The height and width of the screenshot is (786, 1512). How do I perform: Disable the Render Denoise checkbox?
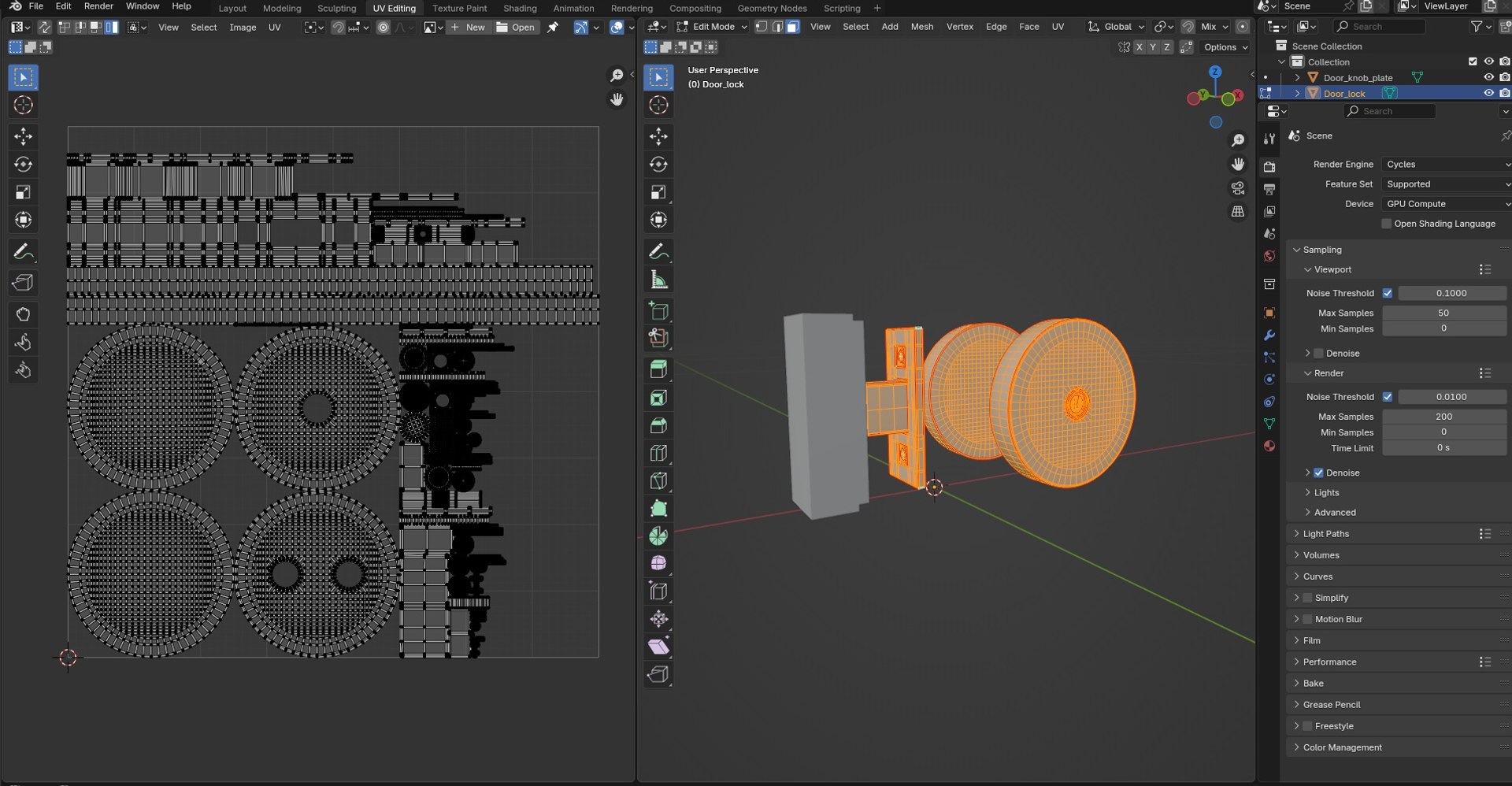coord(1318,473)
